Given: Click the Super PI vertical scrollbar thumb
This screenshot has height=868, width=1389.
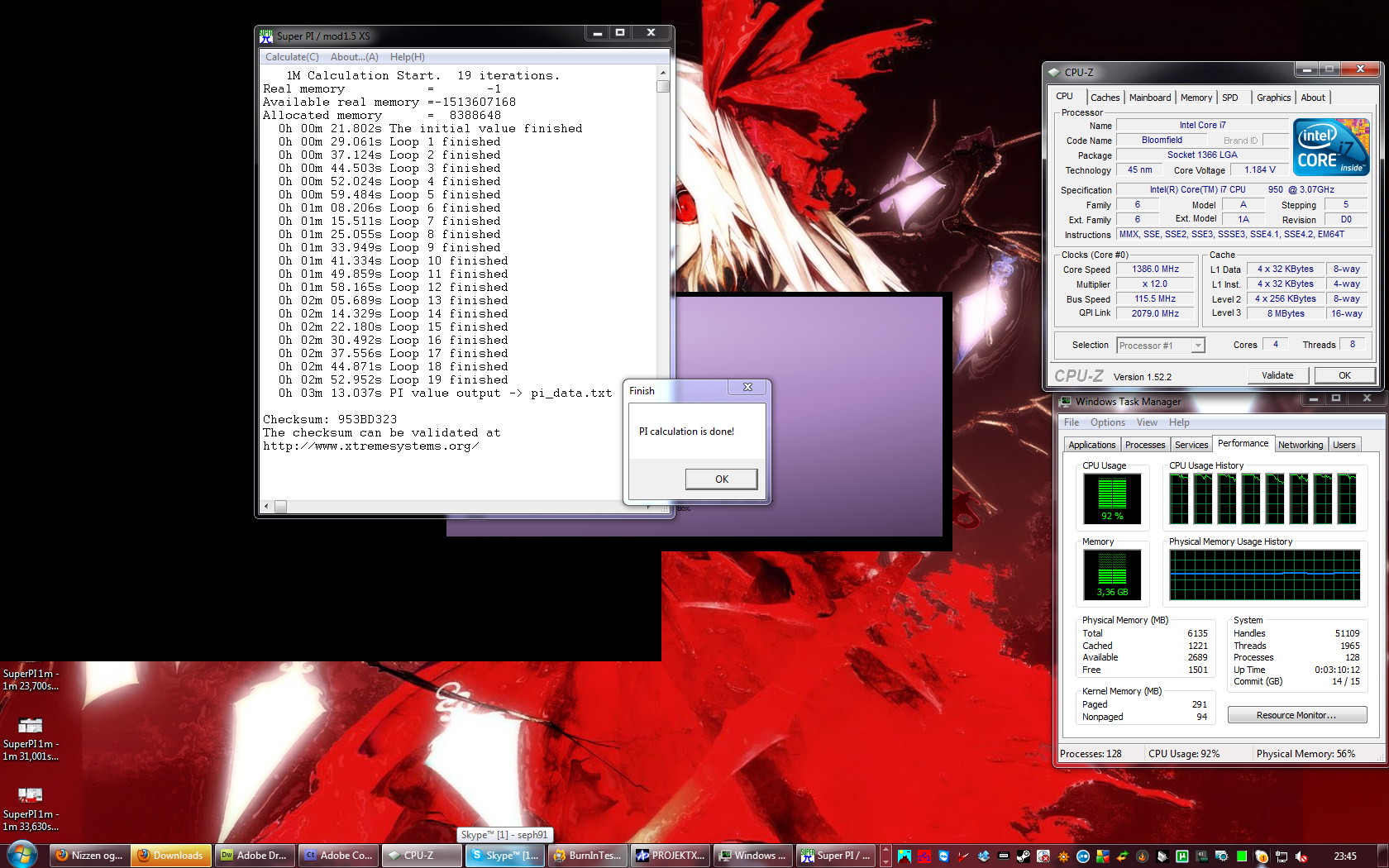Looking at the screenshot, I should tap(663, 86).
